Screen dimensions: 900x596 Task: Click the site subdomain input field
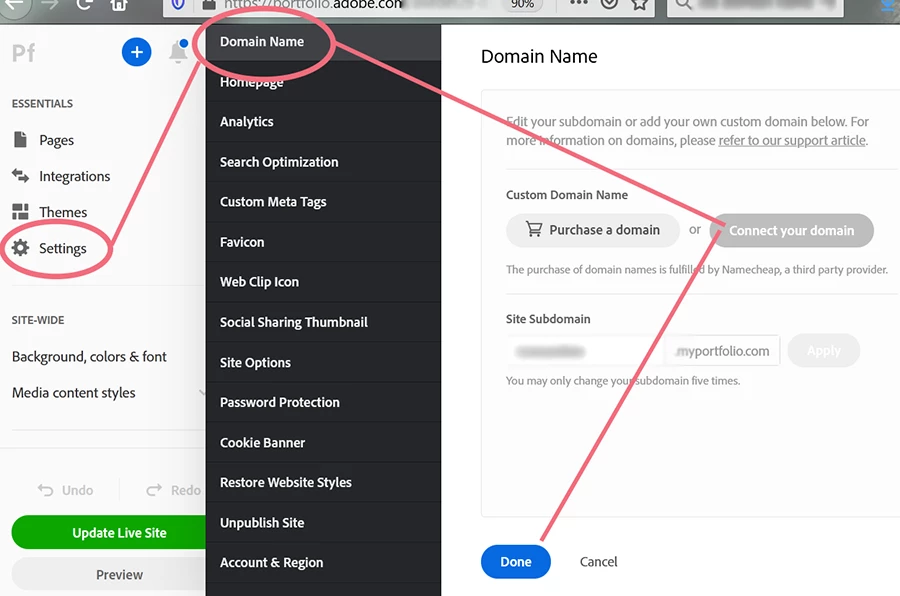point(584,351)
